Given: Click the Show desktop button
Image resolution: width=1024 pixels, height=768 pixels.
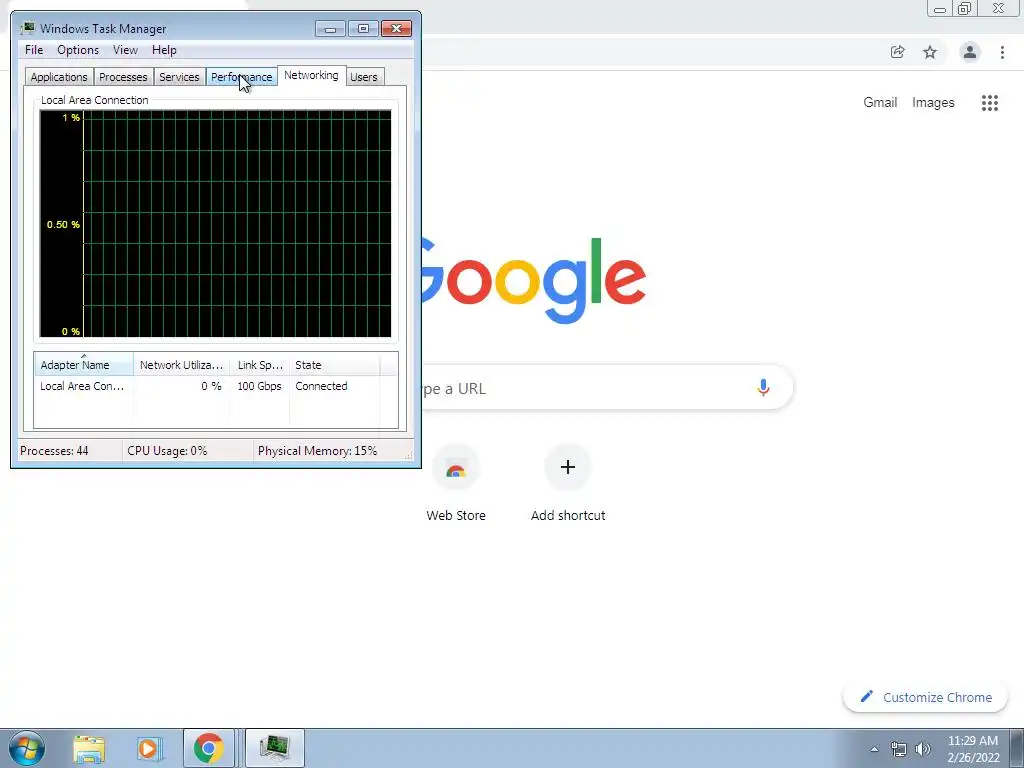Looking at the screenshot, I should (1017, 748).
